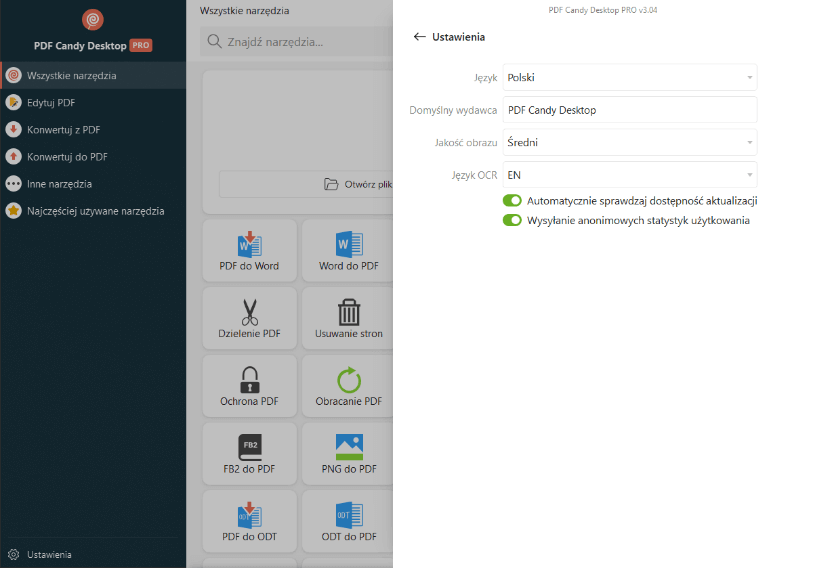Select Najczęściej używane narzędzia in the sidebar
813x568 pixels.
tap(93, 211)
